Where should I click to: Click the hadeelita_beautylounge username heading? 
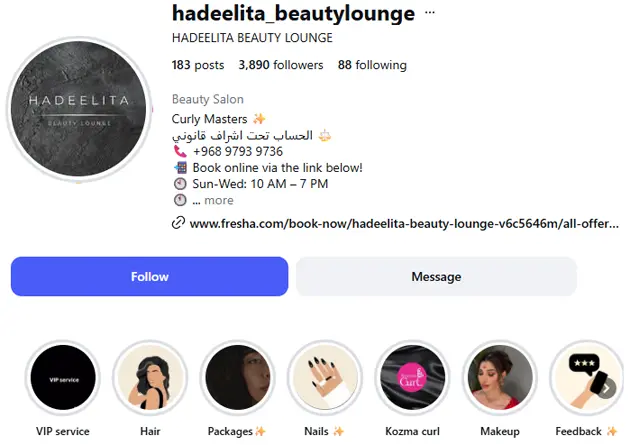[x=293, y=13]
